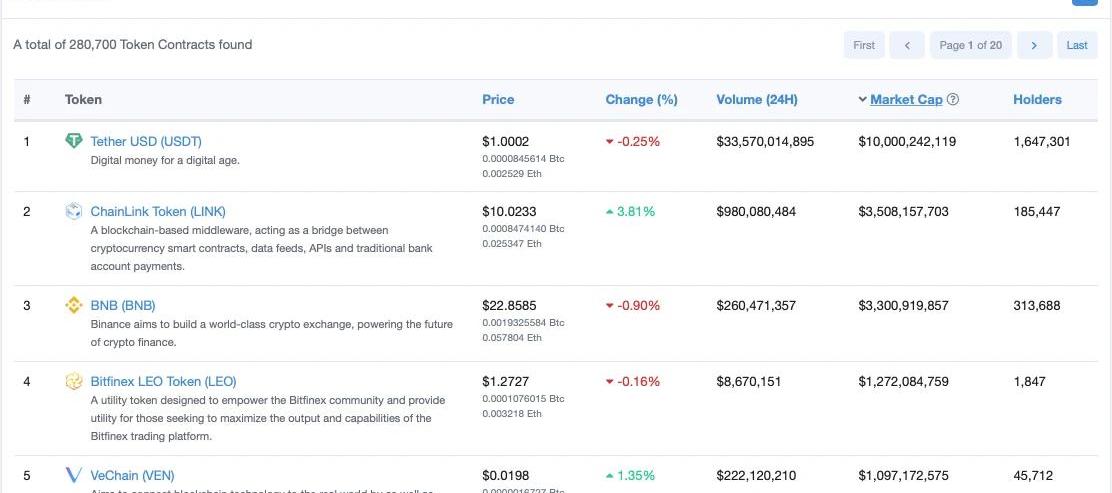Click the sort arrow beside Market Cap

click(x=862, y=99)
